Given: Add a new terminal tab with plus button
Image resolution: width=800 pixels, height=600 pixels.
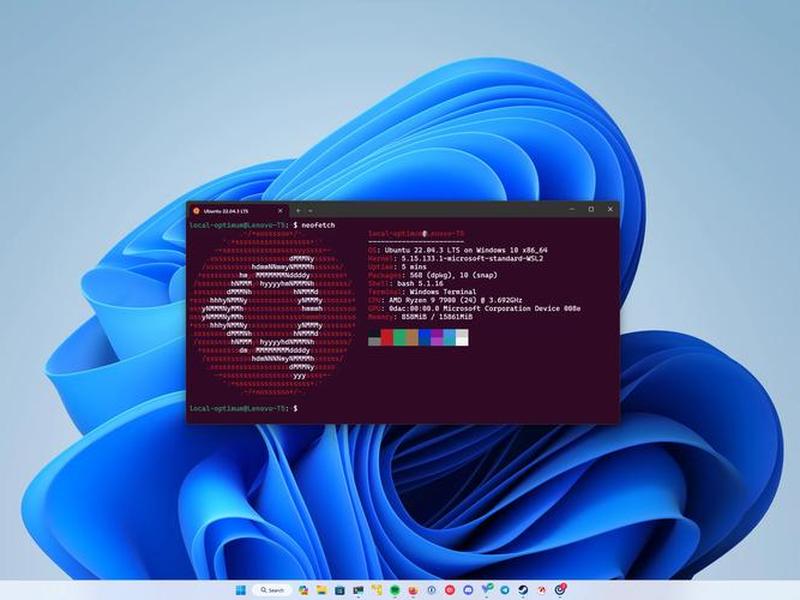Looking at the screenshot, I should (x=298, y=211).
